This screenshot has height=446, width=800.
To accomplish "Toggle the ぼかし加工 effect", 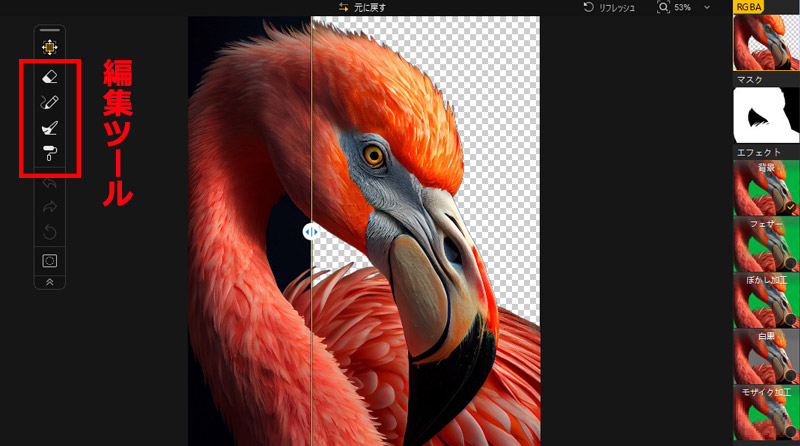I will coord(765,299).
